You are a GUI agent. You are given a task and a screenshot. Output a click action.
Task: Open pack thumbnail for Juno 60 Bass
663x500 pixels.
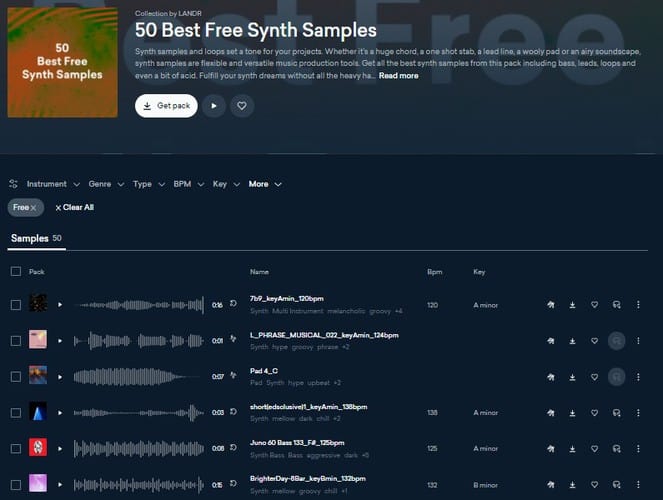click(38, 447)
